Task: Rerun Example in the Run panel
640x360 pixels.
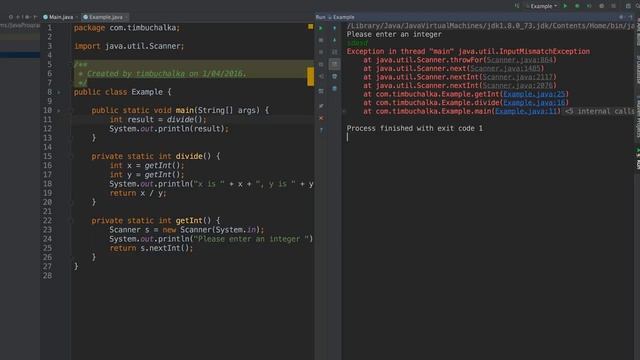Action: pos(321,28)
